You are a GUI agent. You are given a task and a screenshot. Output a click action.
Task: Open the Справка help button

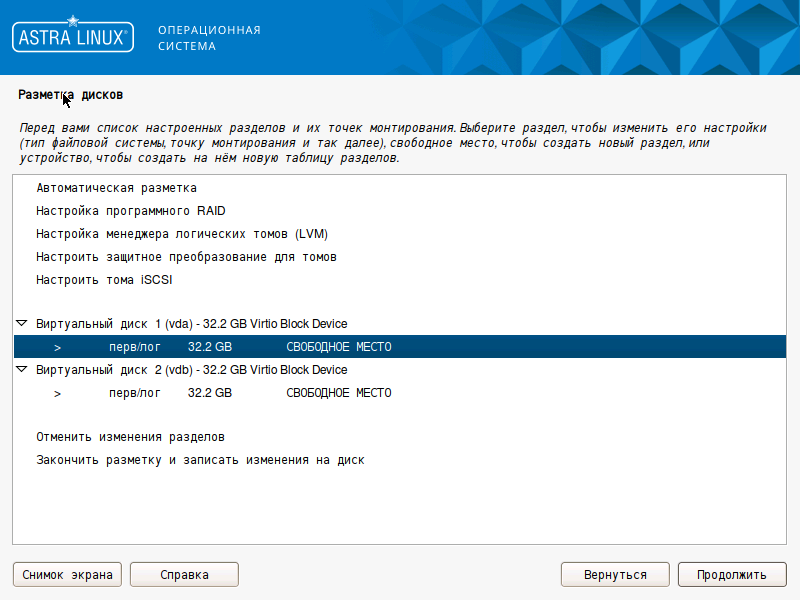coord(184,574)
